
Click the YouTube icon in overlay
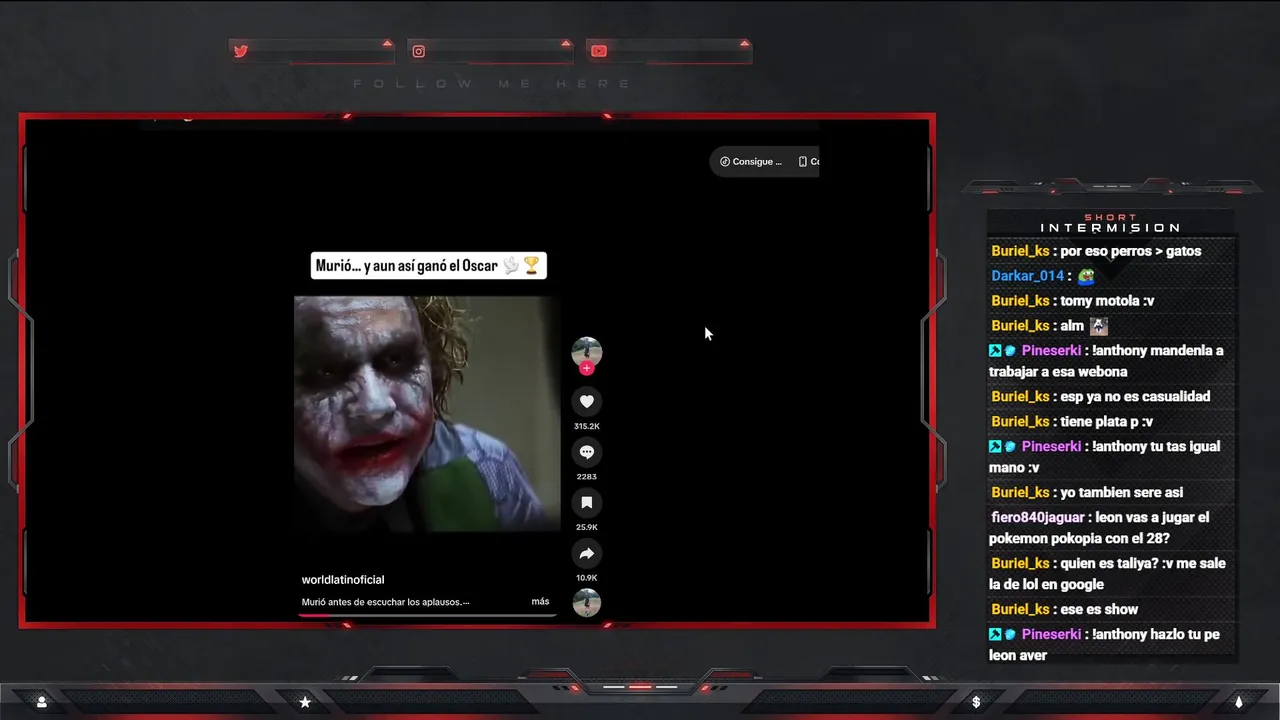pyautogui.click(x=598, y=51)
